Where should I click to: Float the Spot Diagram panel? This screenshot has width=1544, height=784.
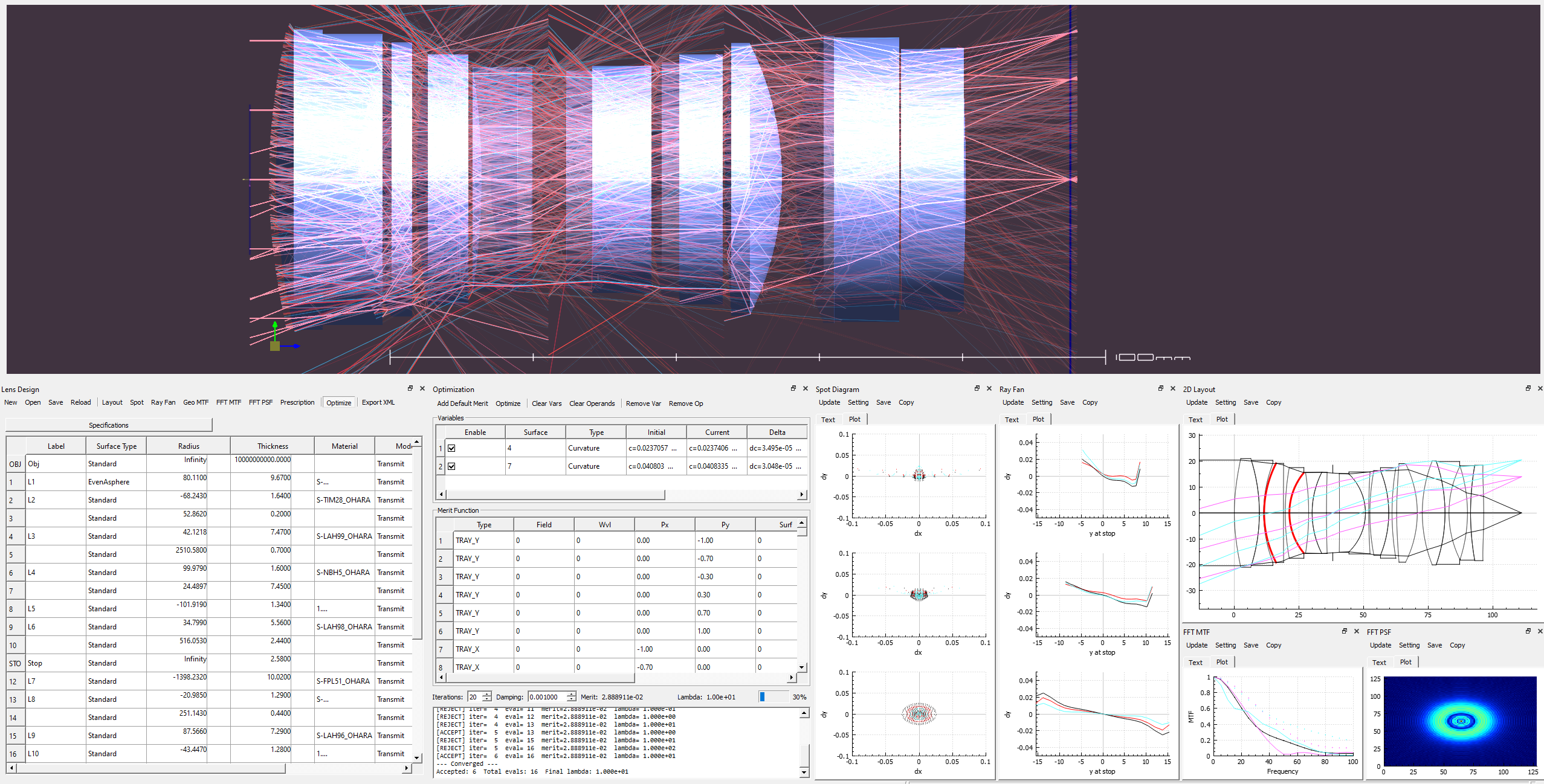tap(977, 388)
